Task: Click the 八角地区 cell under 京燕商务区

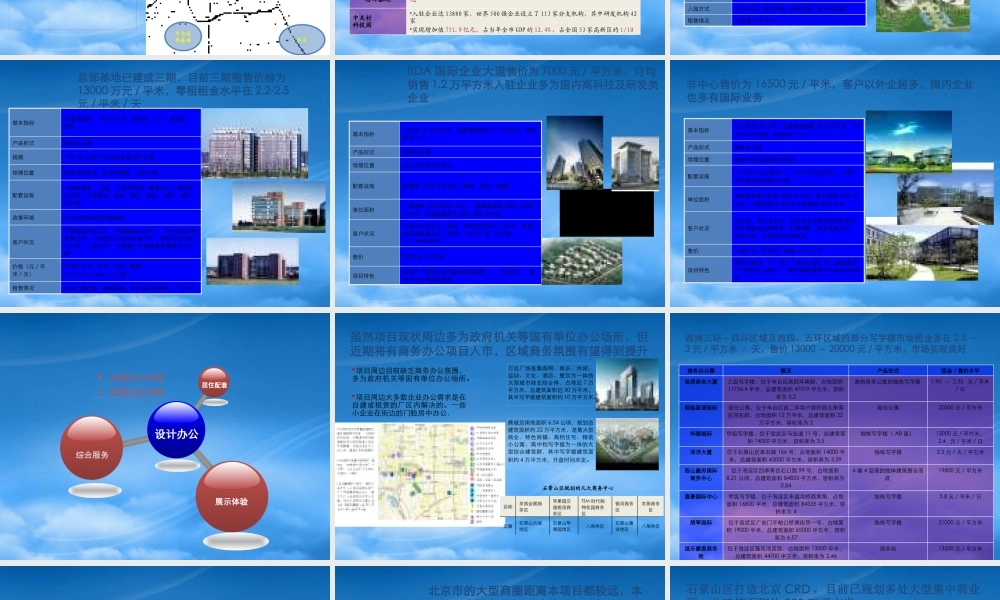Action: [x=650, y=526]
